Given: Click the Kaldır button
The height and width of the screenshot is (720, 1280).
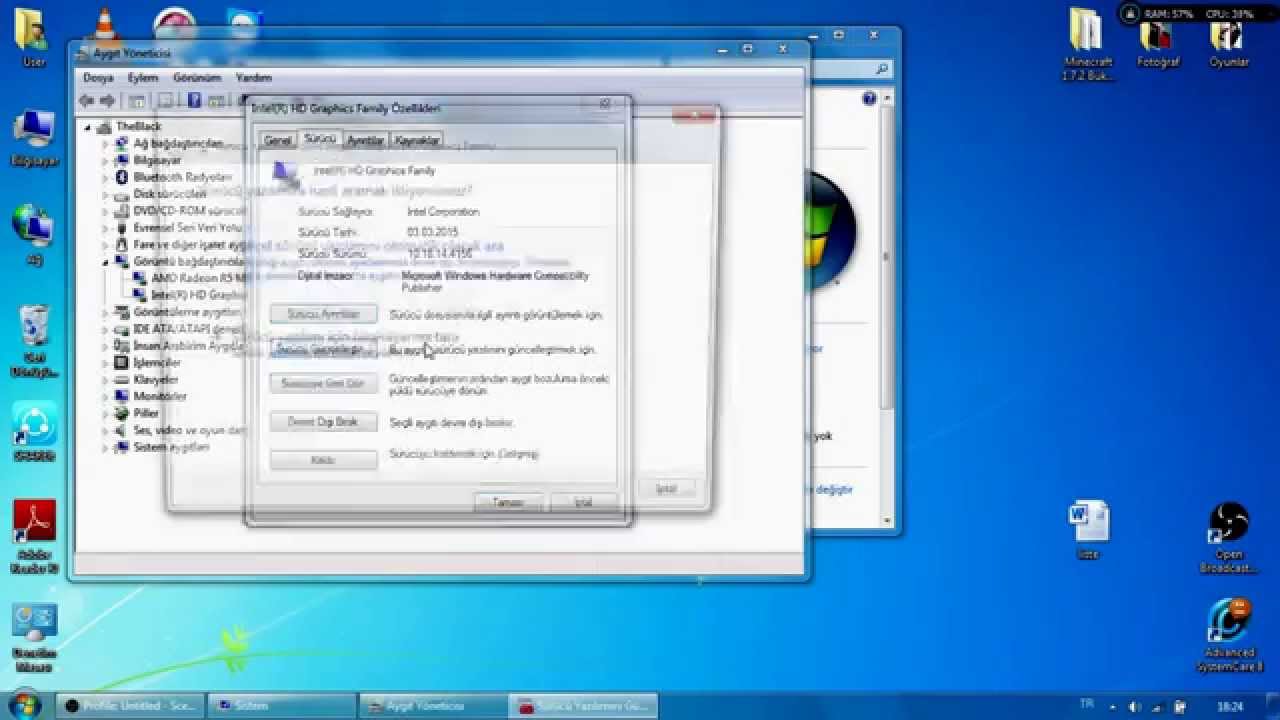Looking at the screenshot, I should (323, 460).
